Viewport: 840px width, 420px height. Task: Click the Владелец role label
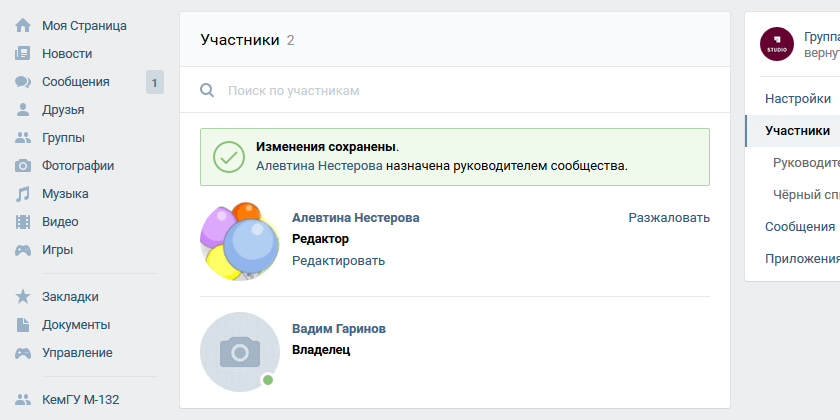click(x=321, y=350)
